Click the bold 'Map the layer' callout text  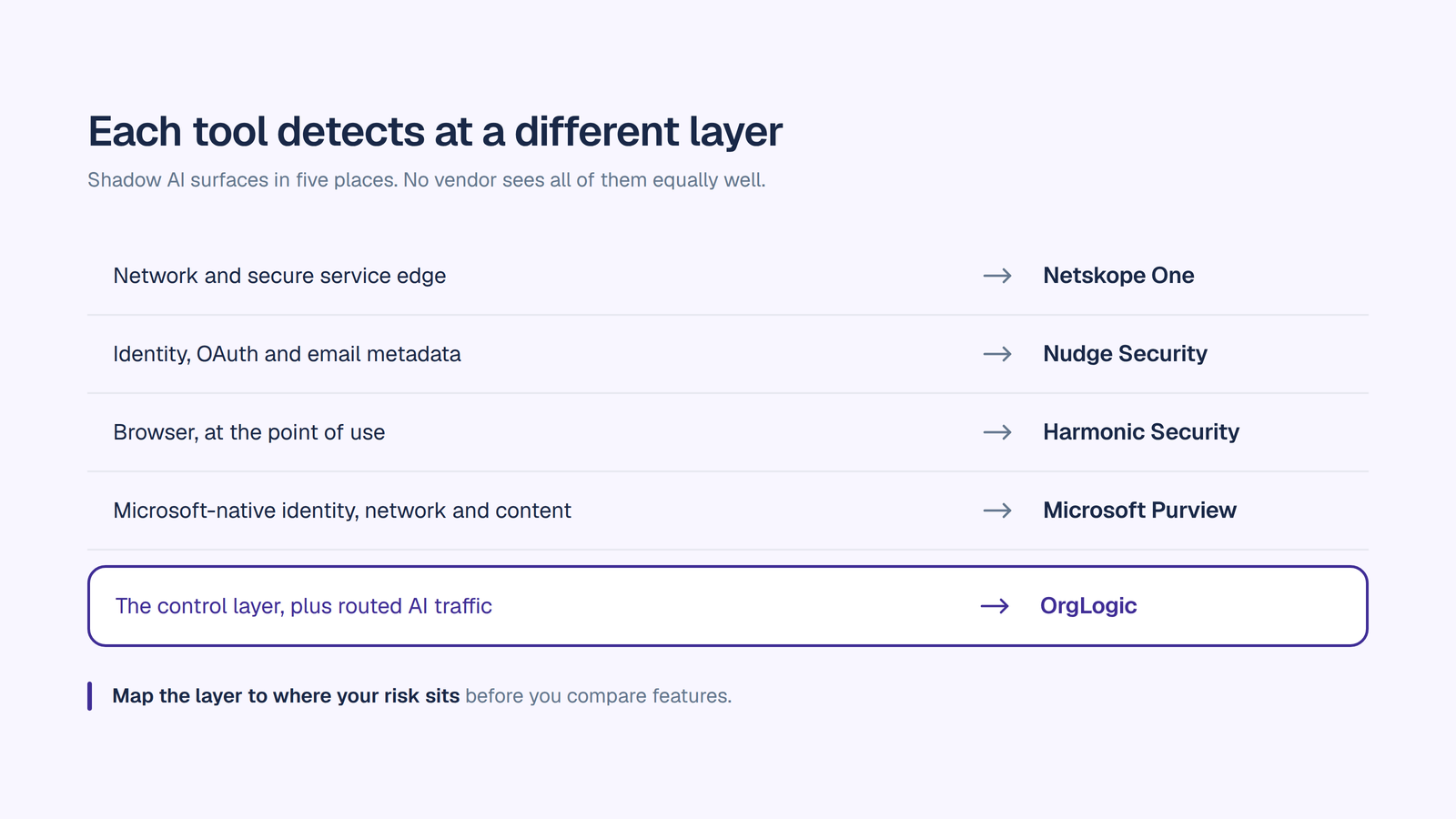pos(286,696)
